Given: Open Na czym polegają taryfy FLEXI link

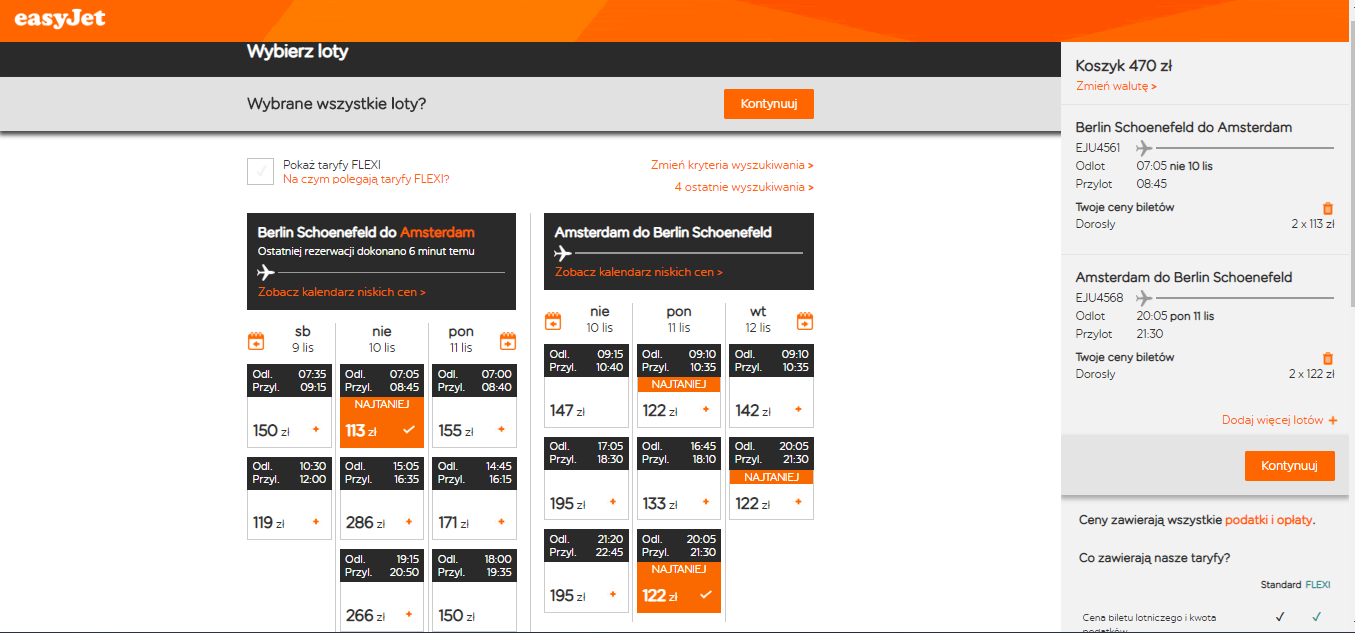Looking at the screenshot, I should click(366, 179).
